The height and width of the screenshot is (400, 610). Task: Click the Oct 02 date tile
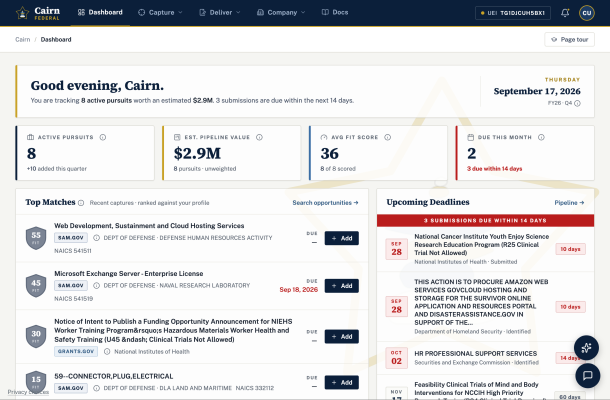[396, 358]
